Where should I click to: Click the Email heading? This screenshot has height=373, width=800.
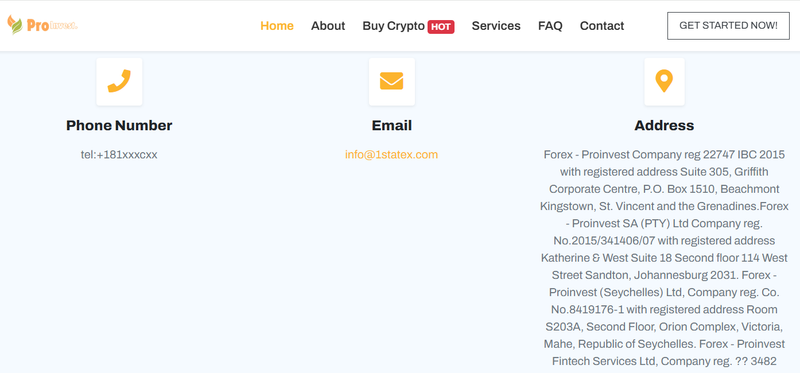(392, 126)
